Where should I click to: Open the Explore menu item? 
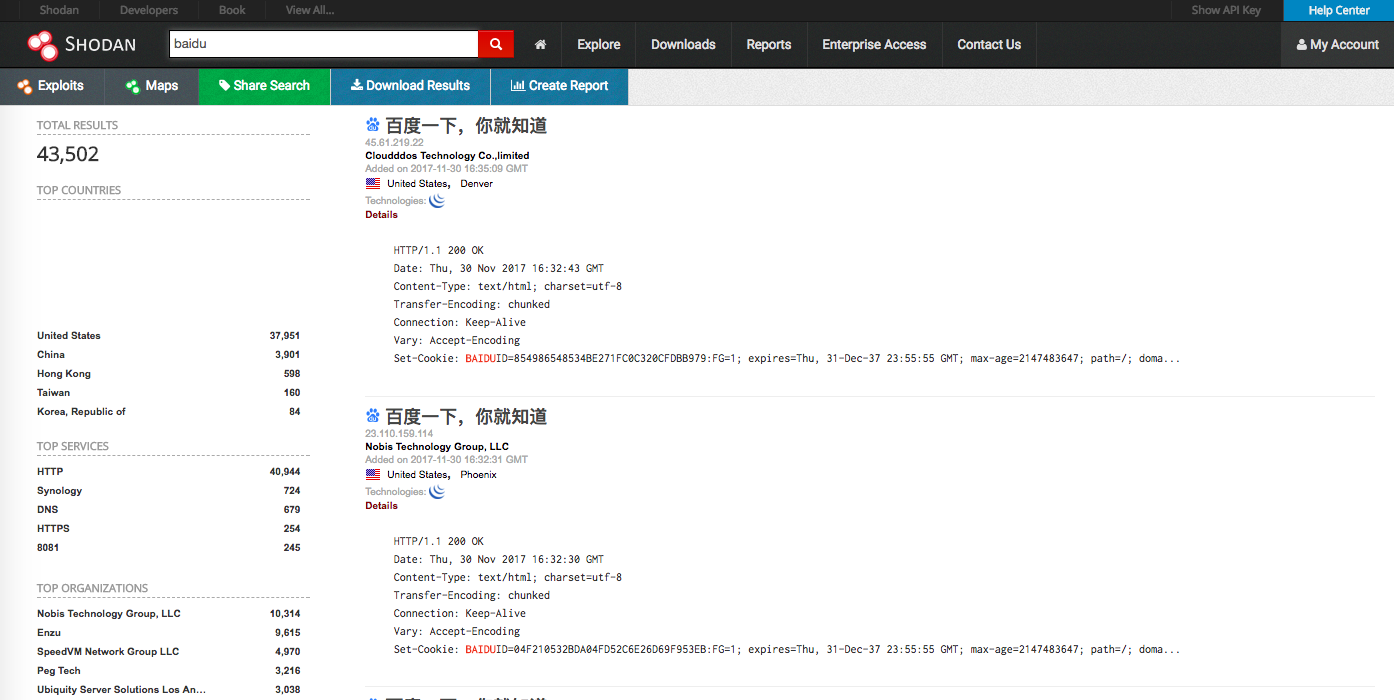pos(598,45)
